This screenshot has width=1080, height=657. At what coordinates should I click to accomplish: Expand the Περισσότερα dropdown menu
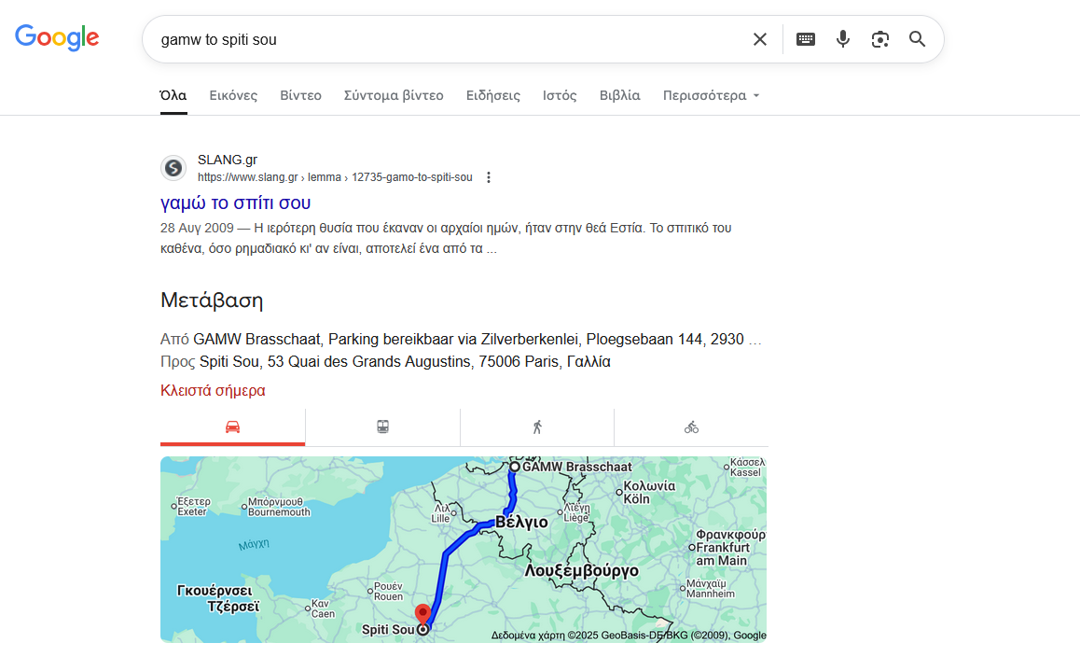click(711, 96)
